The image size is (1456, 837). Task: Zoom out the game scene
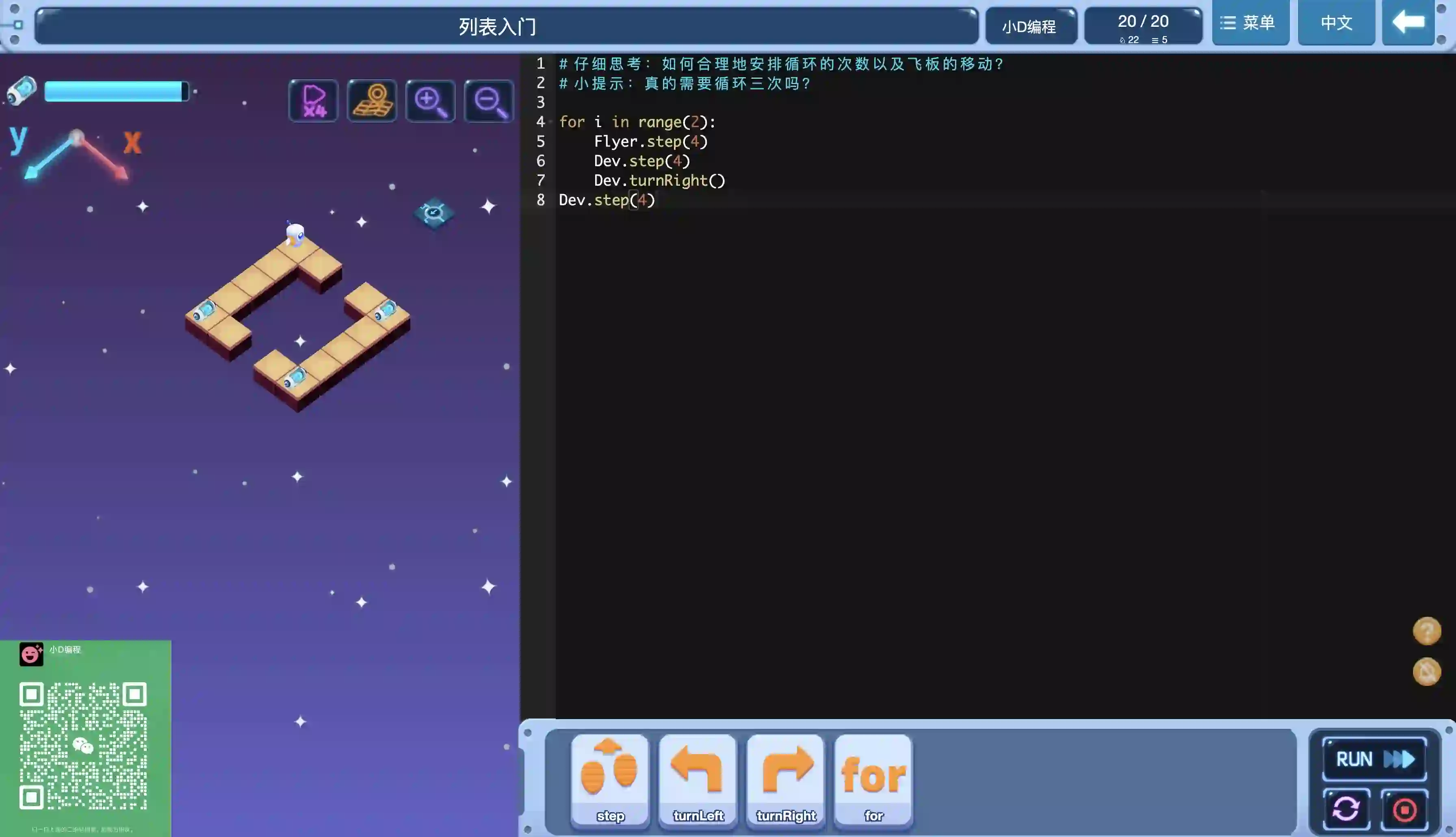click(x=489, y=101)
